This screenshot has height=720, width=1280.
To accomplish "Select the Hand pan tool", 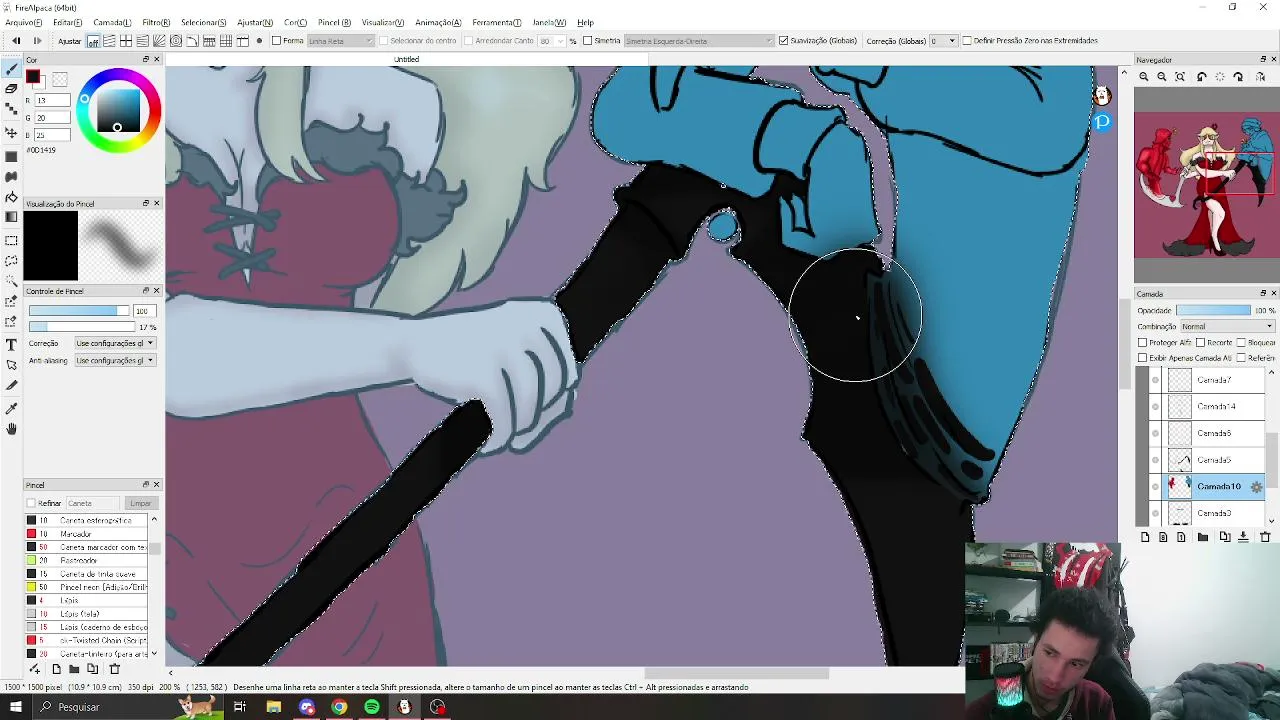I will pos(11,429).
